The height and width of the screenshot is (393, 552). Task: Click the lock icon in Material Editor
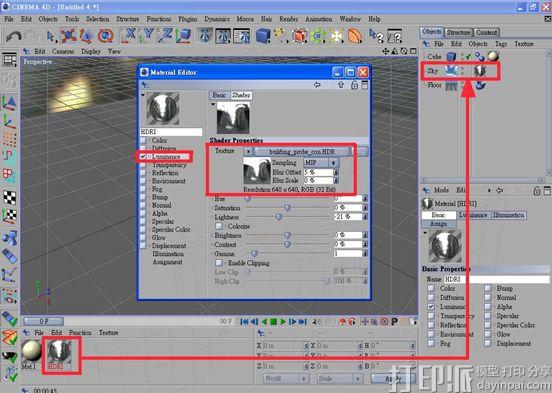tap(354, 85)
